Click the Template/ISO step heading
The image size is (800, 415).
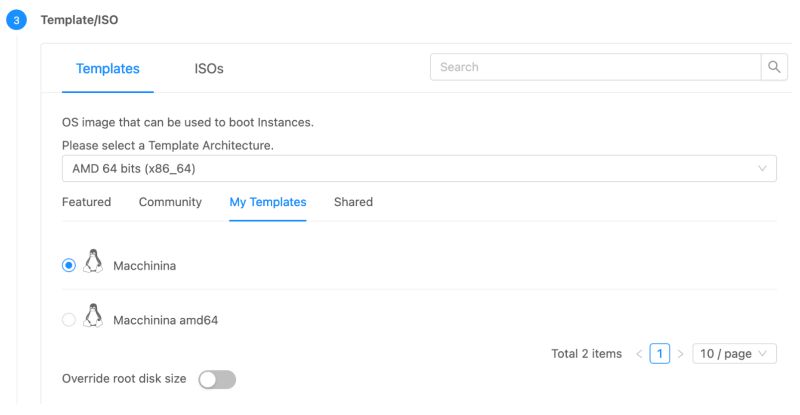click(79, 20)
